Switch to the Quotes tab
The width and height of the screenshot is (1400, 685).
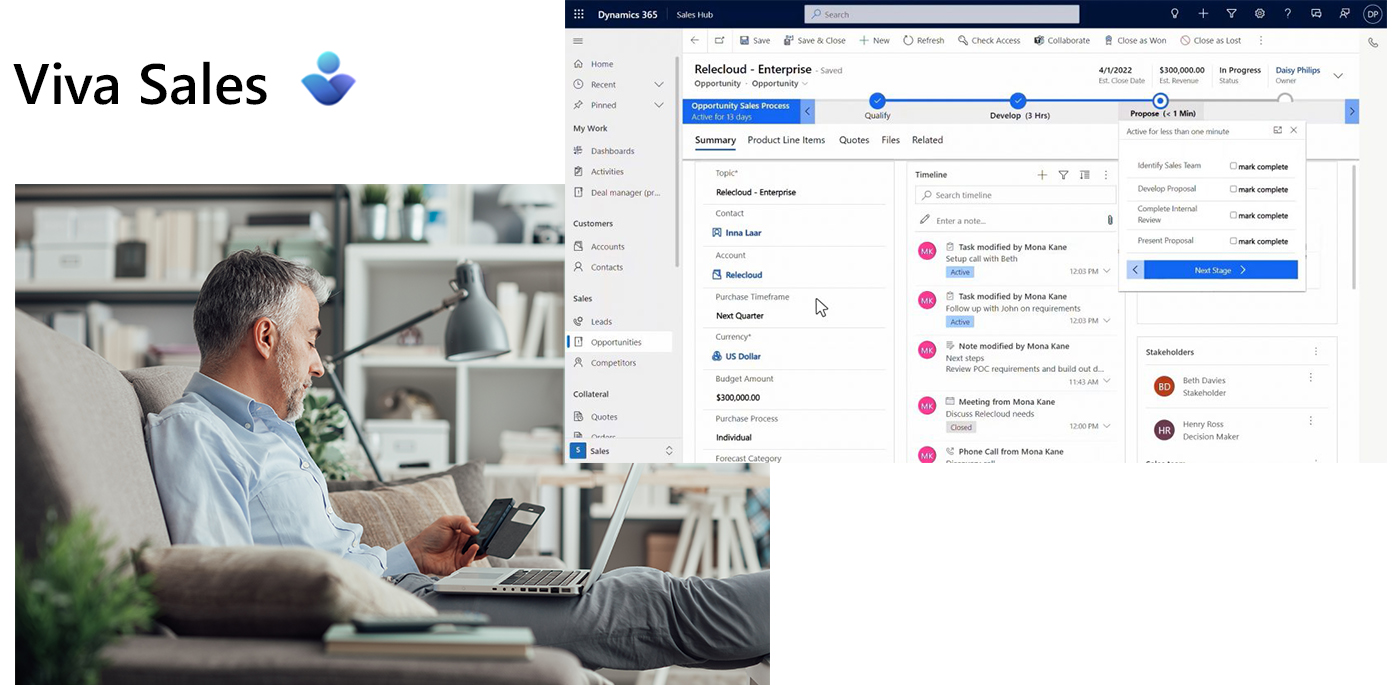854,140
